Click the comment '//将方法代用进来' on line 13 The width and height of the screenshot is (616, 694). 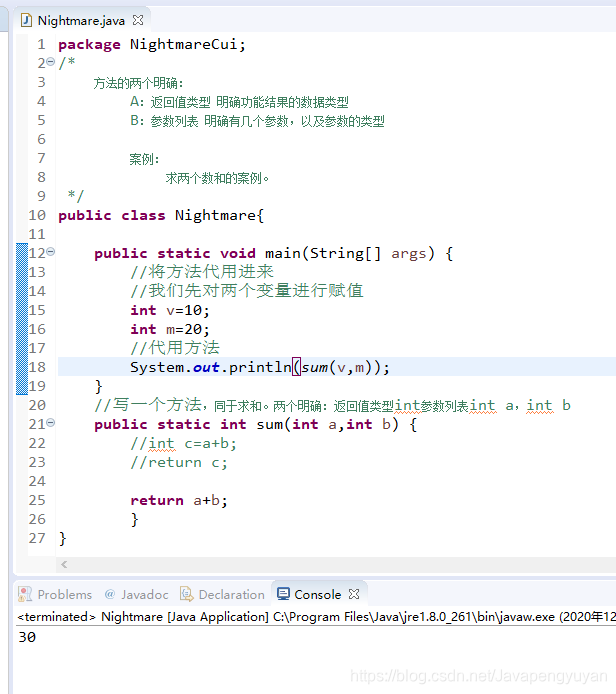click(202, 271)
